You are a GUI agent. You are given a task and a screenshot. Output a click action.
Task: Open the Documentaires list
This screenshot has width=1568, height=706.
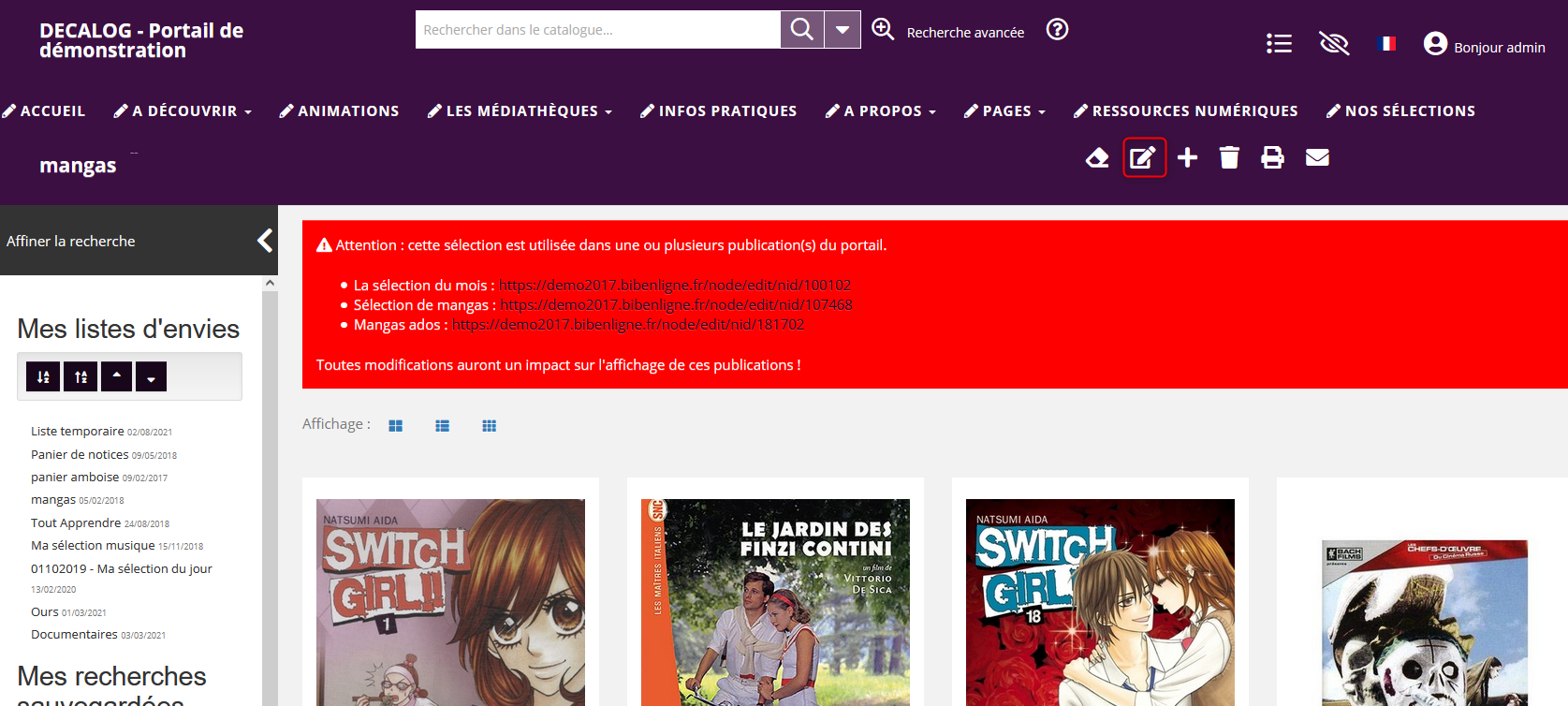74,634
